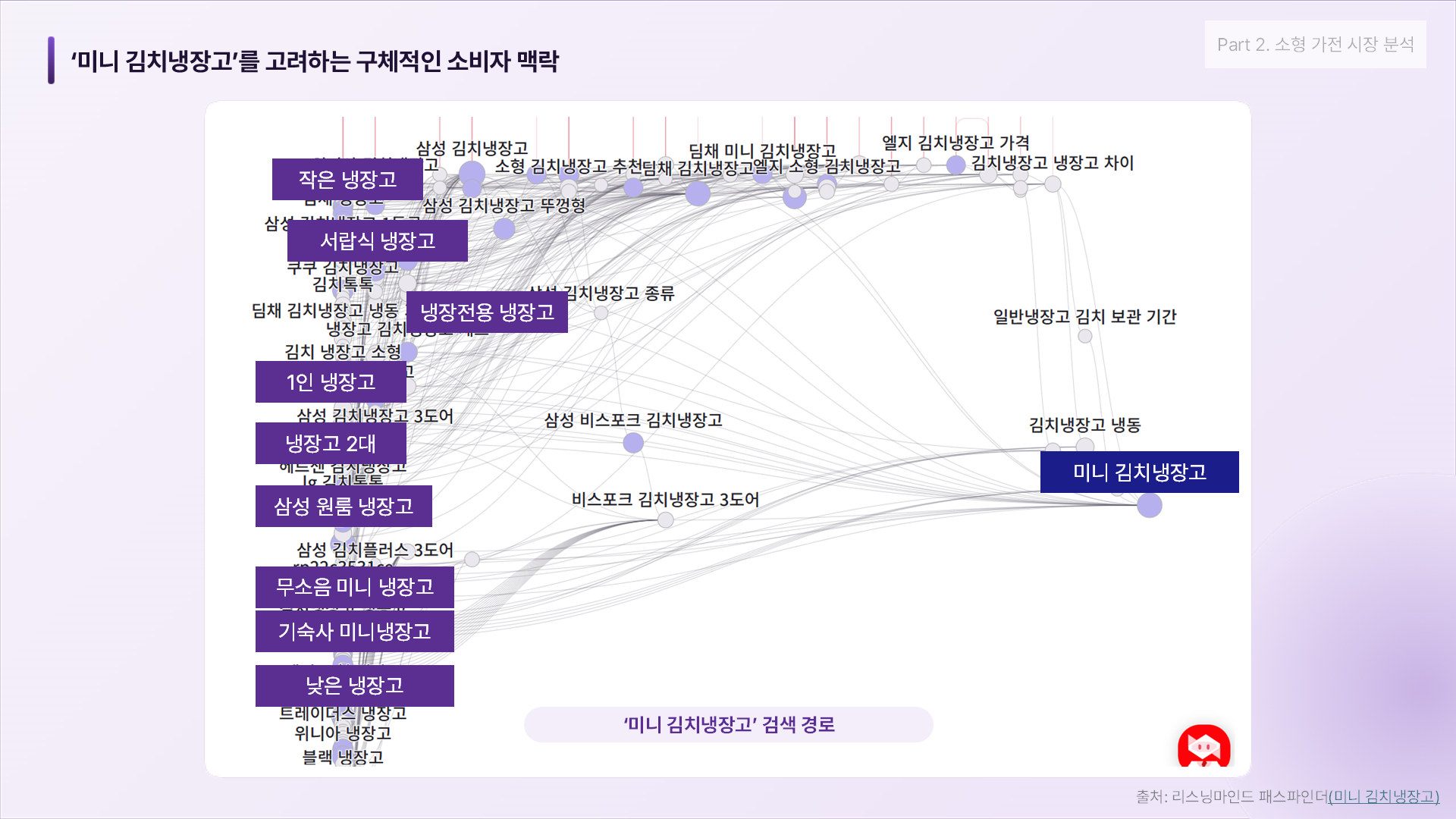This screenshot has width=1456, height=819.
Task: Select the 1인 냉장고 purple label
Action: (x=331, y=381)
